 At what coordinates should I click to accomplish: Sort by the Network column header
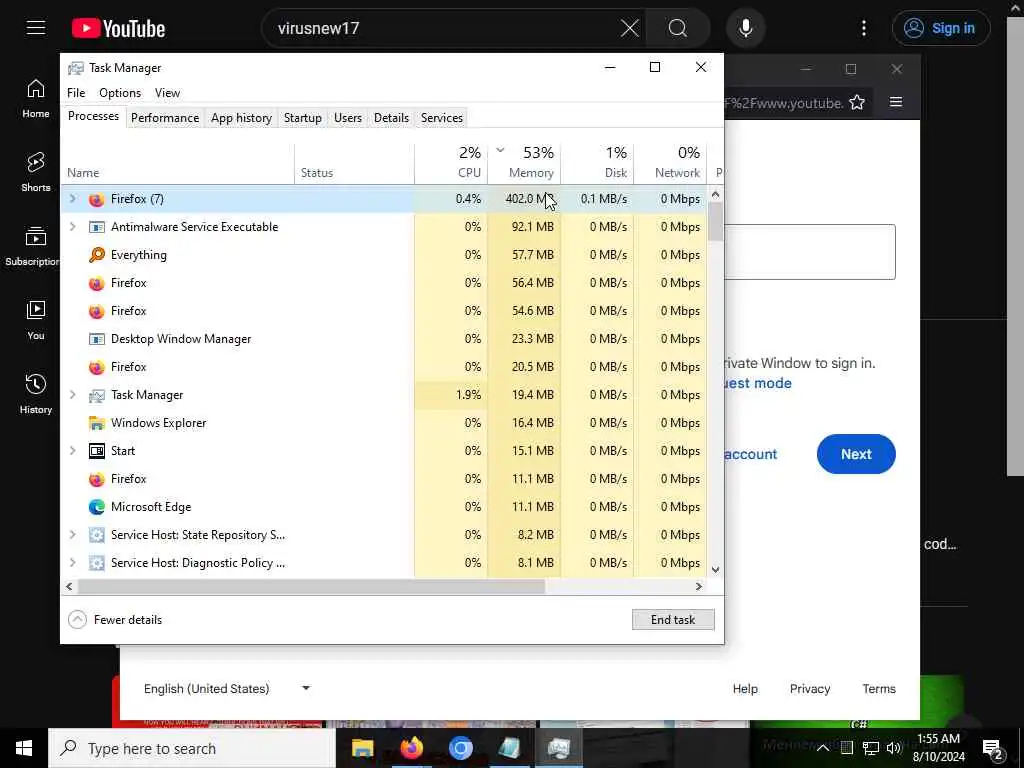(671, 163)
